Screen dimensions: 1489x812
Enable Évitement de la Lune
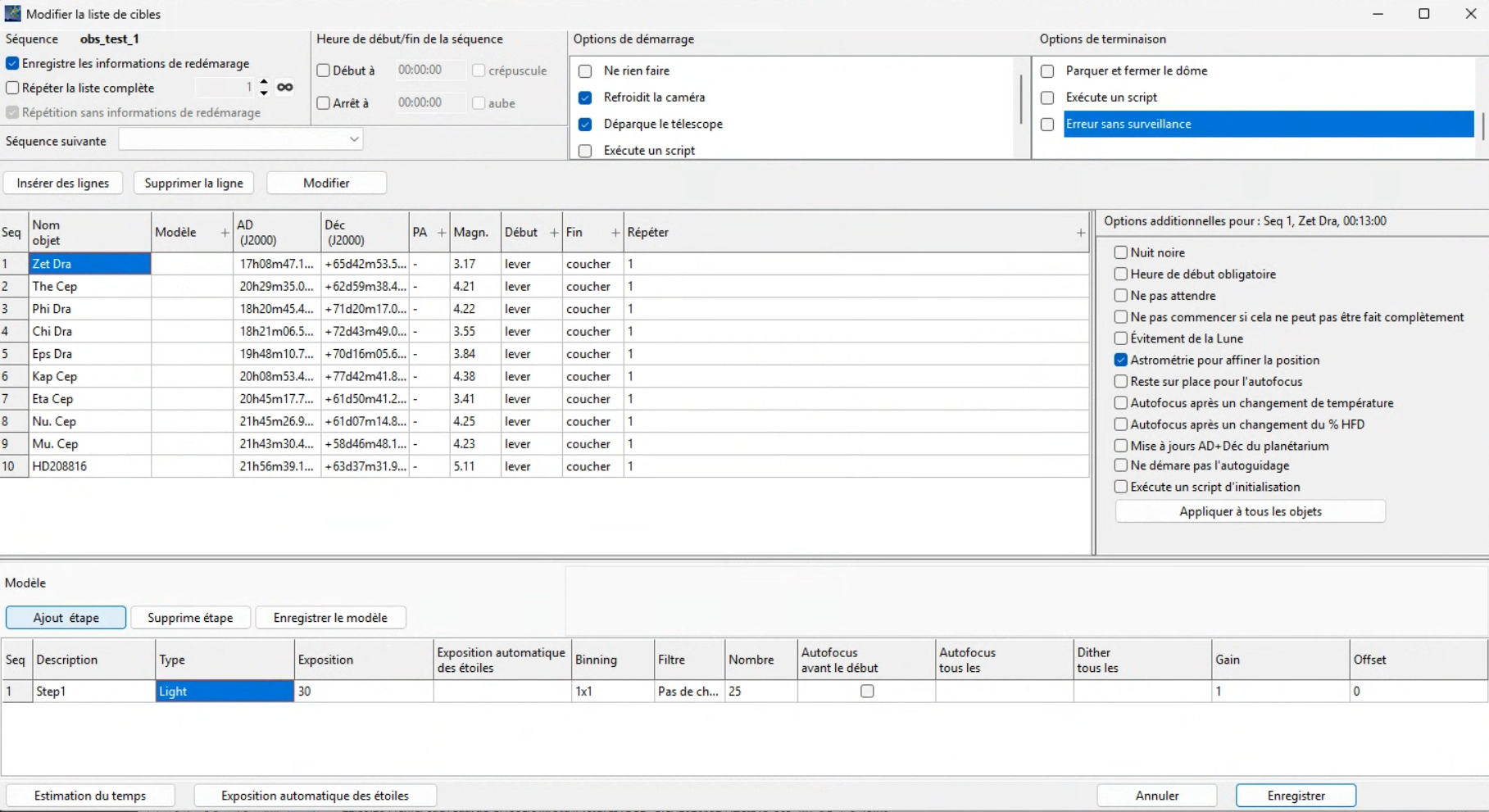click(1121, 338)
